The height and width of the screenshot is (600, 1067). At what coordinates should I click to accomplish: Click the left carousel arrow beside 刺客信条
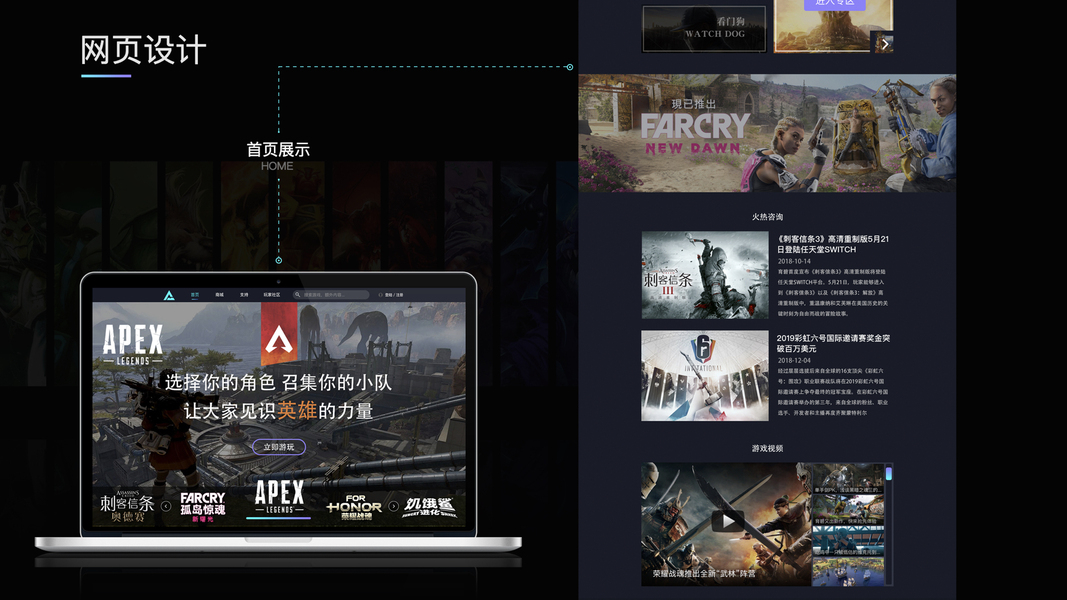[x=165, y=506]
